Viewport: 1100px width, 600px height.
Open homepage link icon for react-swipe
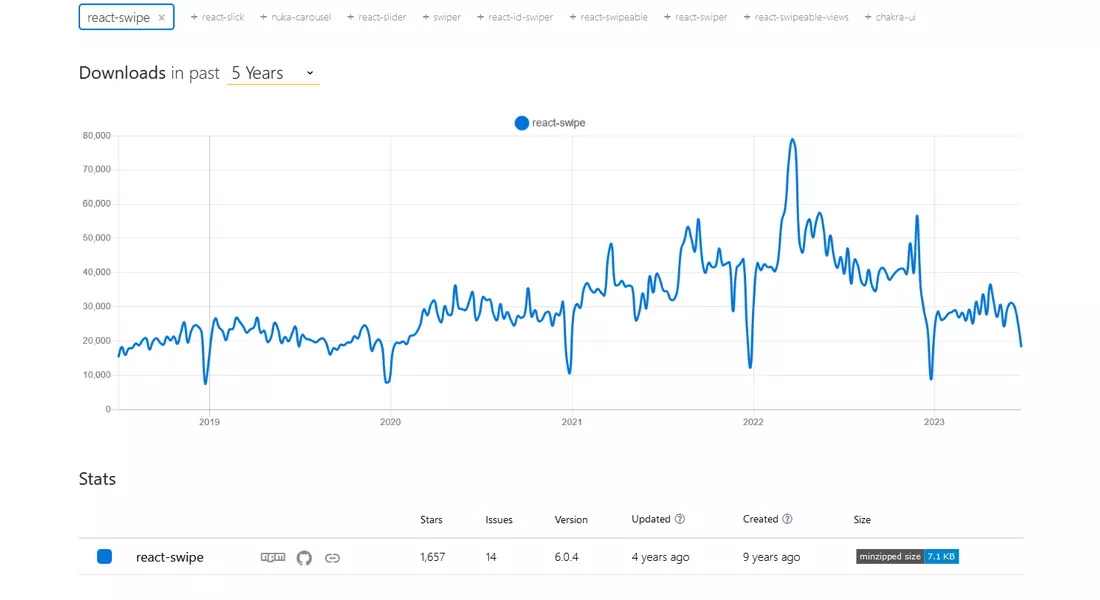click(333, 558)
